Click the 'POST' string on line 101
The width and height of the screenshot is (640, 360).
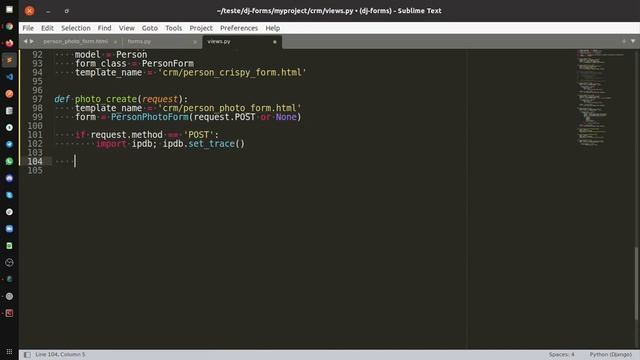pyautogui.click(x=199, y=135)
